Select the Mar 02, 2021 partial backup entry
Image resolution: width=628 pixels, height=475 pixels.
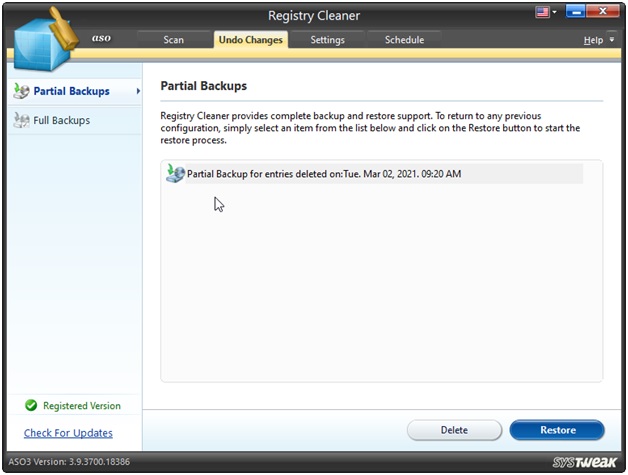[374, 174]
